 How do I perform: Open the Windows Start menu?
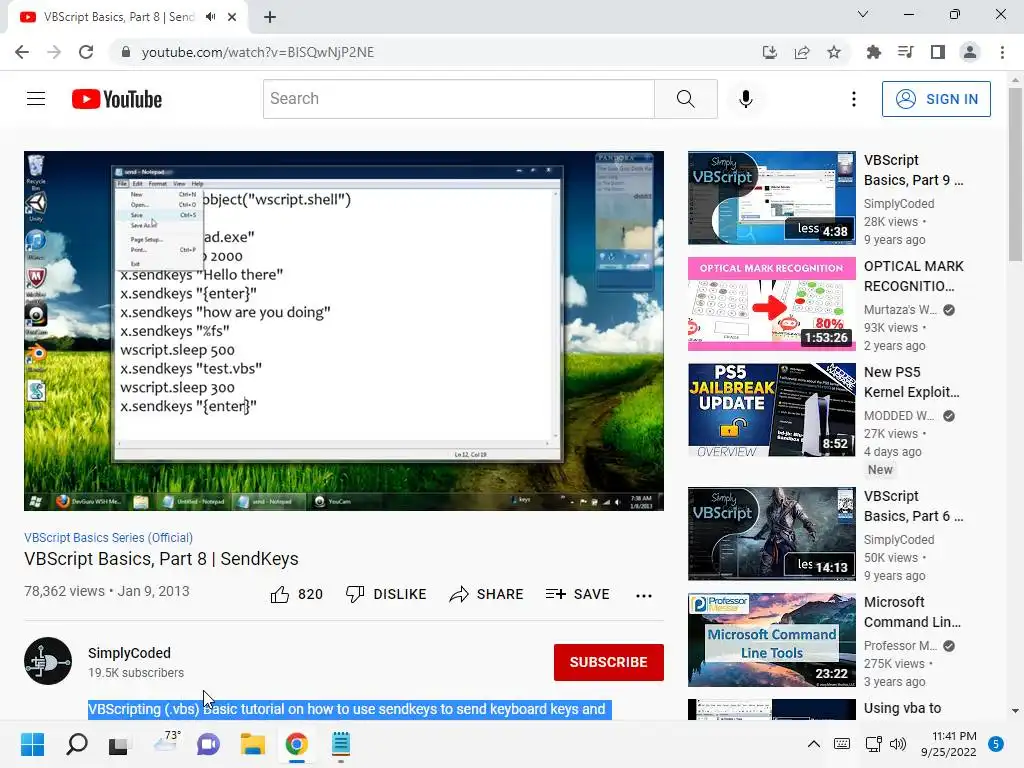[x=32, y=744]
